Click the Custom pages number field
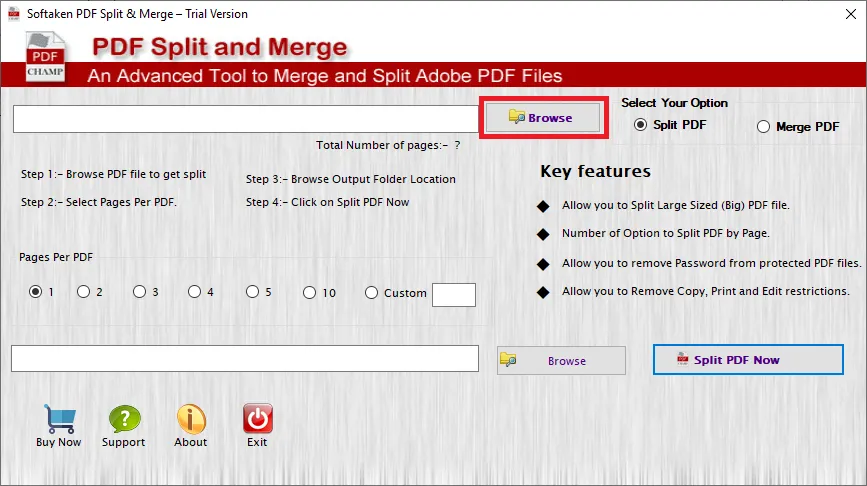This screenshot has width=867, height=486. coord(454,295)
